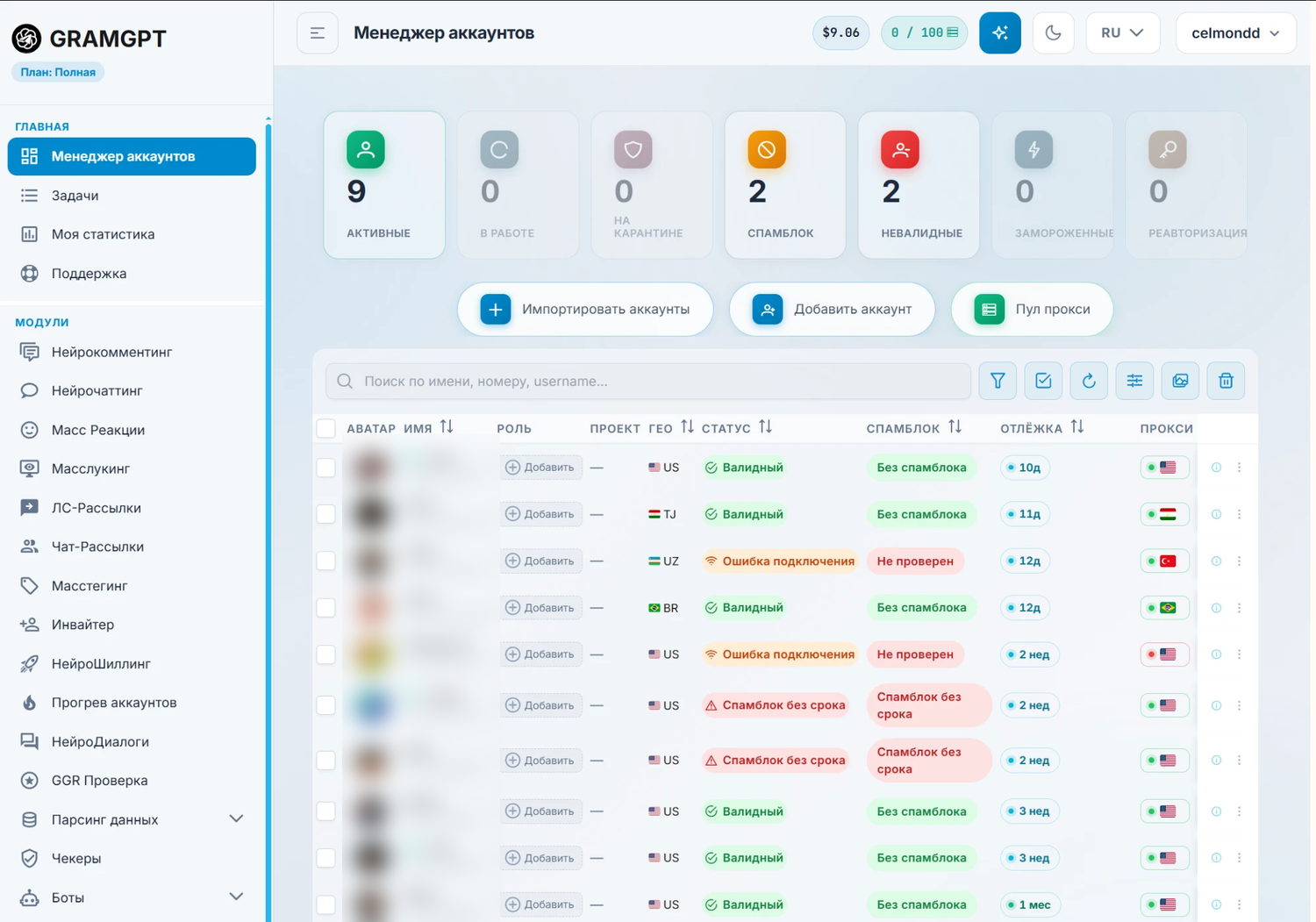Image resolution: width=1316 pixels, height=922 pixels.
Task: Toggle the select-all checkbox in table header
Action: [326, 428]
